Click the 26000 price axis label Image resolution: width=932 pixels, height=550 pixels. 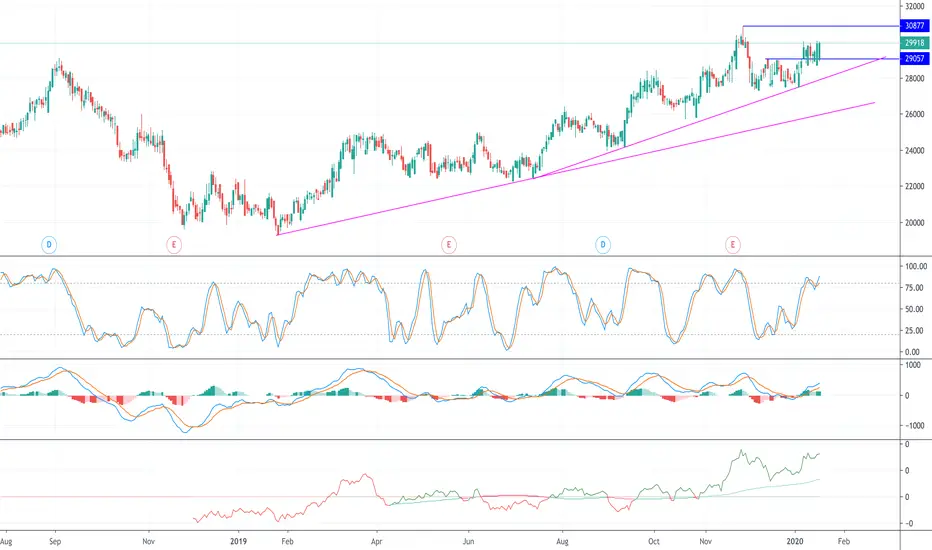[x=914, y=114]
